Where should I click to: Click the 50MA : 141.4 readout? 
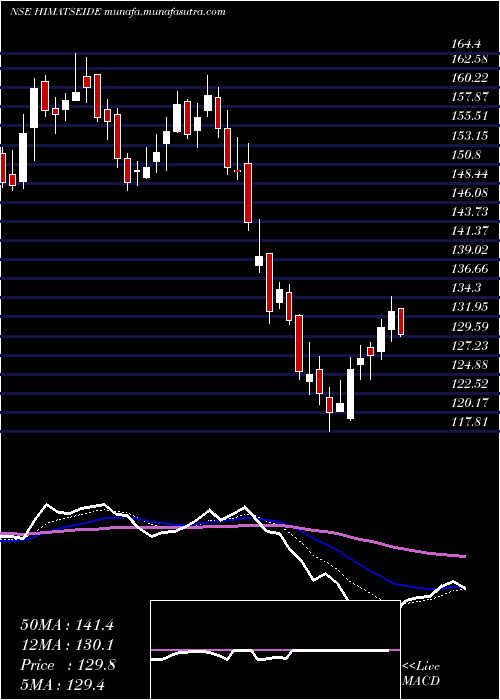(67, 625)
